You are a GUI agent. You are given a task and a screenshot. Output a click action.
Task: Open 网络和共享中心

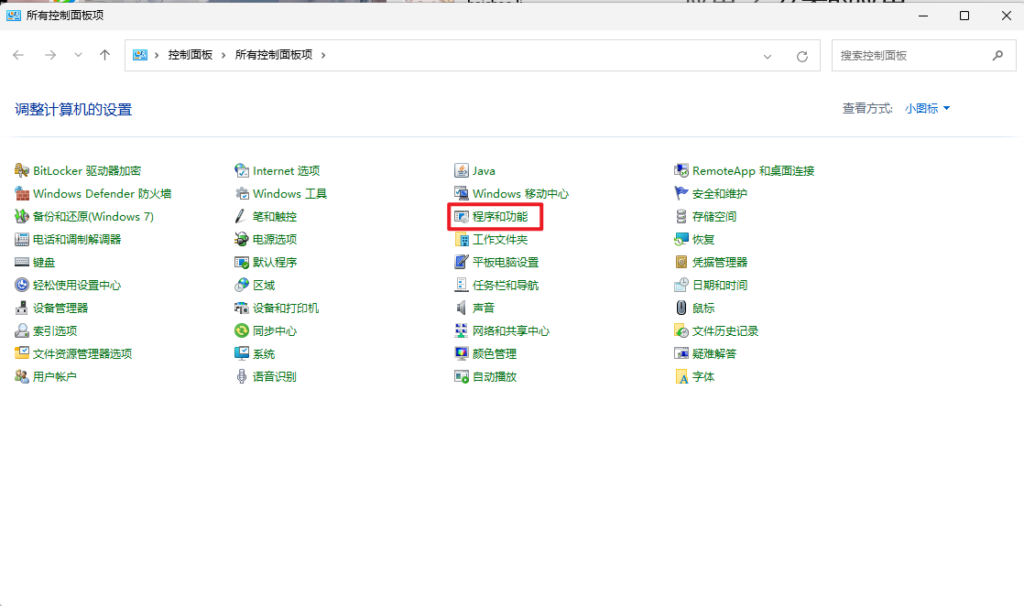[x=512, y=330]
